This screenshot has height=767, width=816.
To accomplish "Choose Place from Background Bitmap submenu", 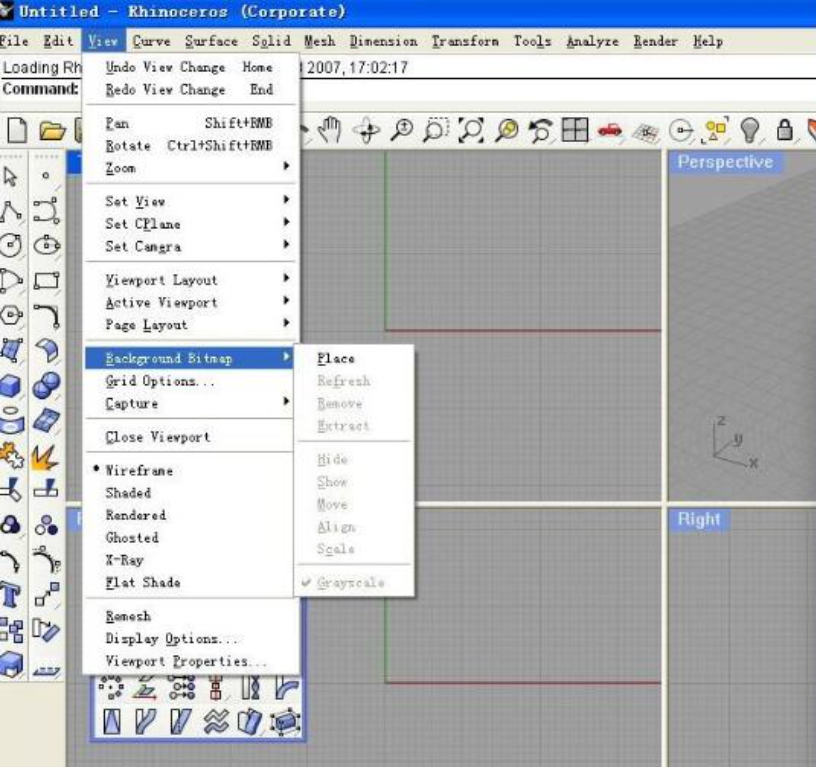I will [x=336, y=358].
